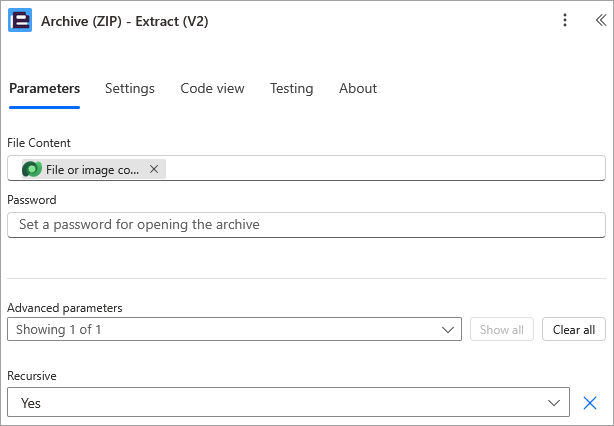Select the Recursive Yes combo box
This screenshot has height=426, width=614.
pyautogui.click(x=288, y=403)
